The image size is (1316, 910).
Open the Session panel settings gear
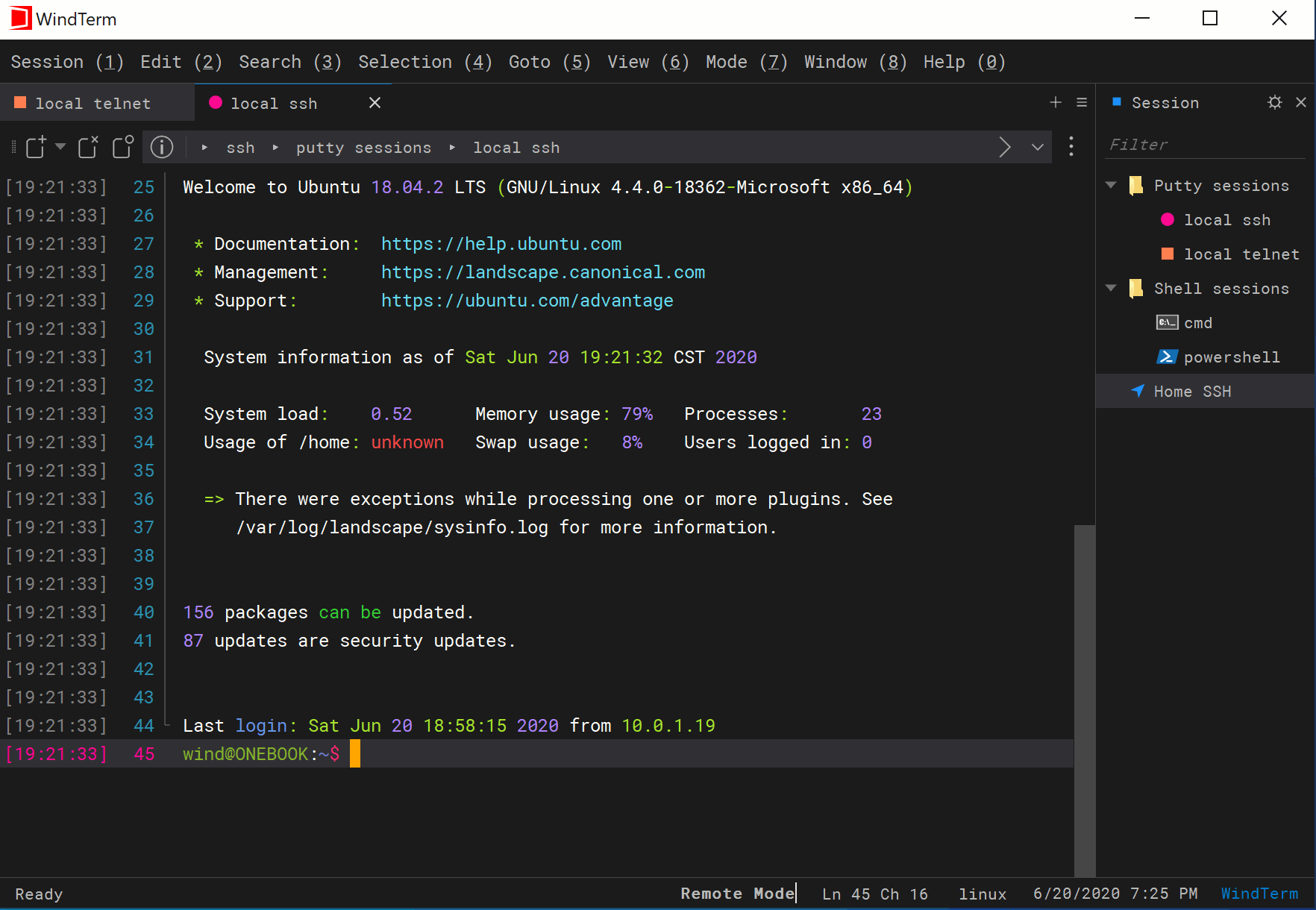[x=1275, y=102]
